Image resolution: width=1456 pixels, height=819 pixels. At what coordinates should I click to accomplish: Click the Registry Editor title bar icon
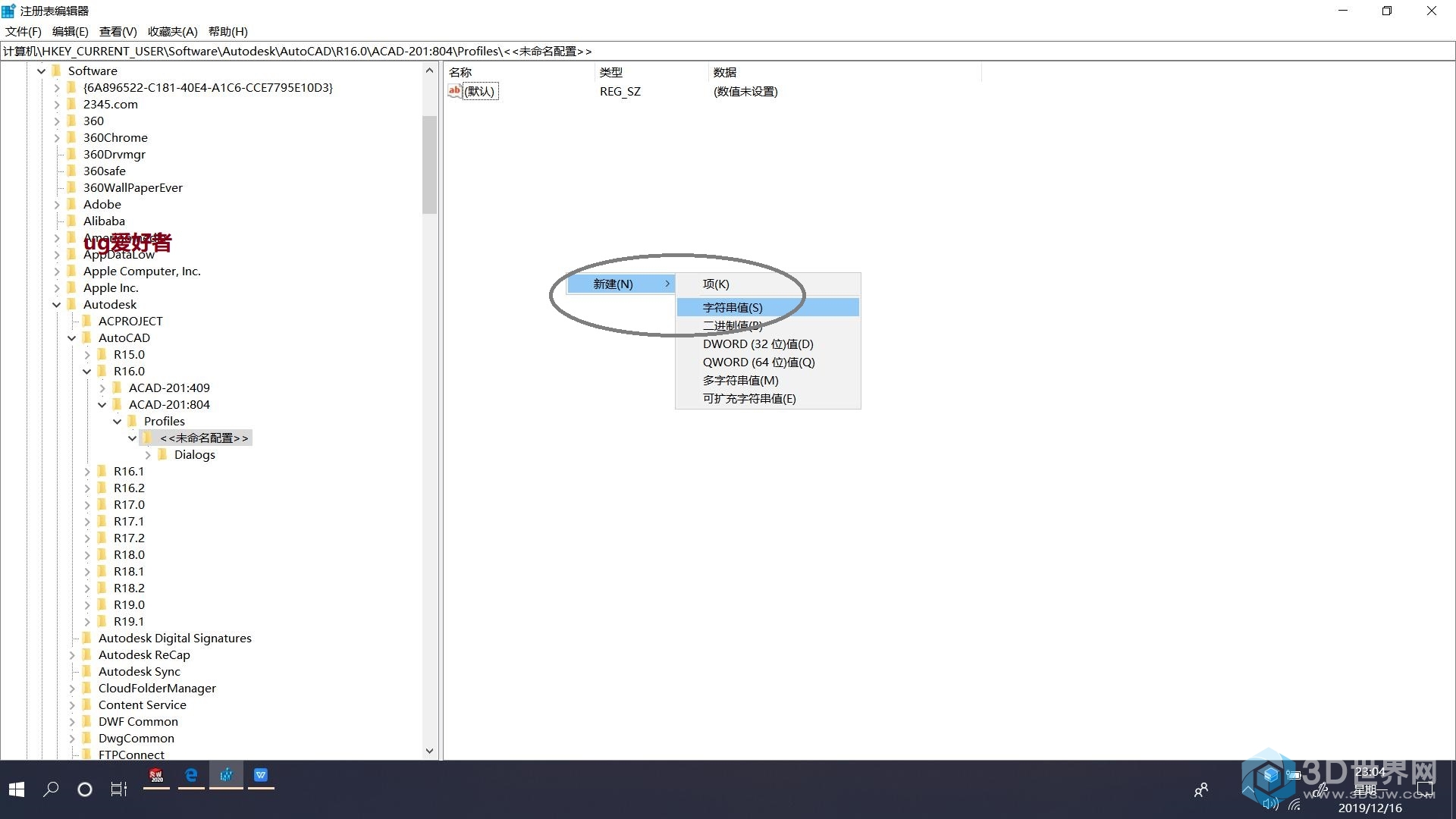(x=9, y=11)
